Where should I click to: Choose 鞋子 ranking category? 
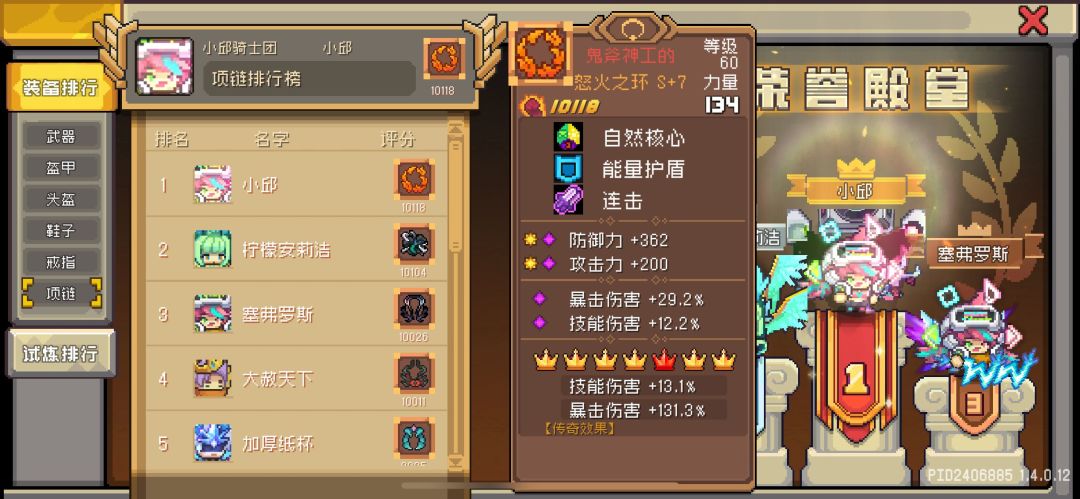(61, 231)
